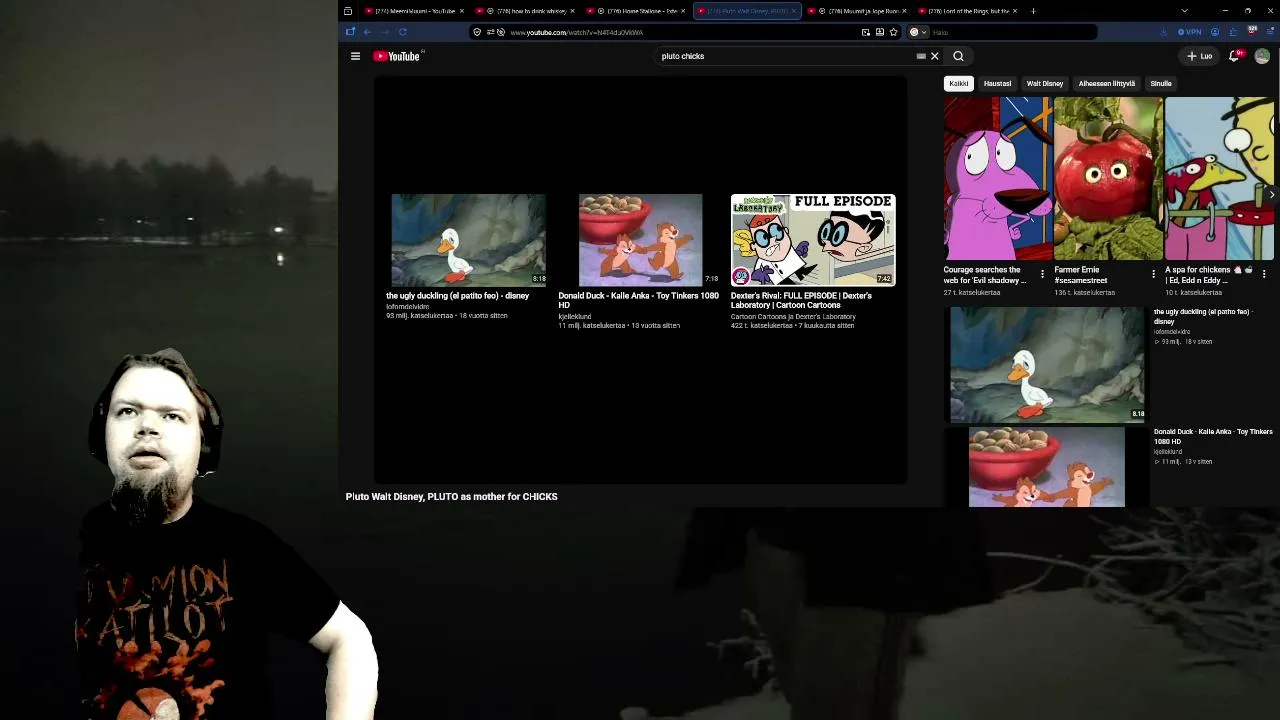
Task: Open the tab list dropdown arrow
Action: tap(1184, 11)
